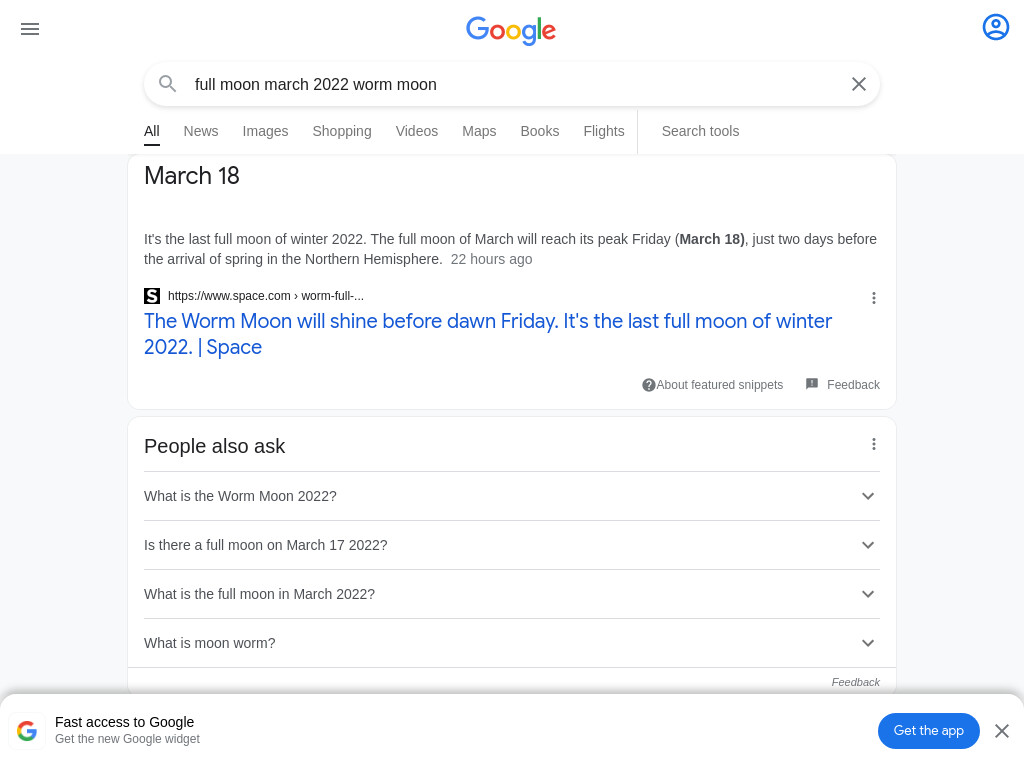The image size is (1024, 768).
Task: Open the account profile icon
Action: coord(995,27)
